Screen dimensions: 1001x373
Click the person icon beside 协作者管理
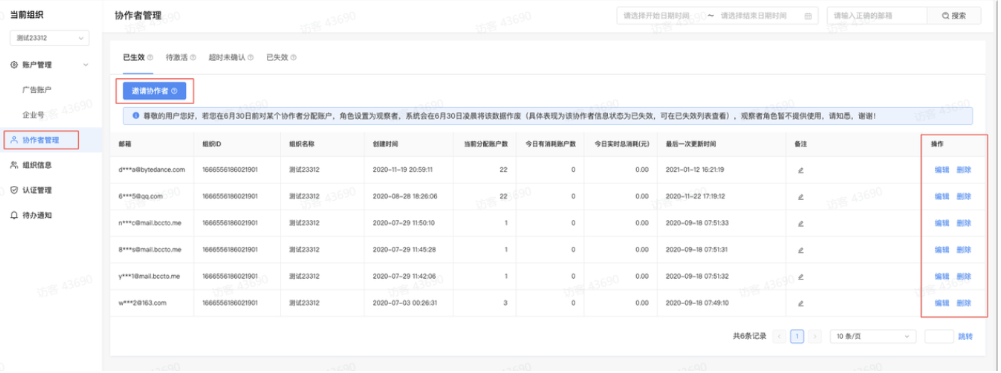tap(14, 140)
